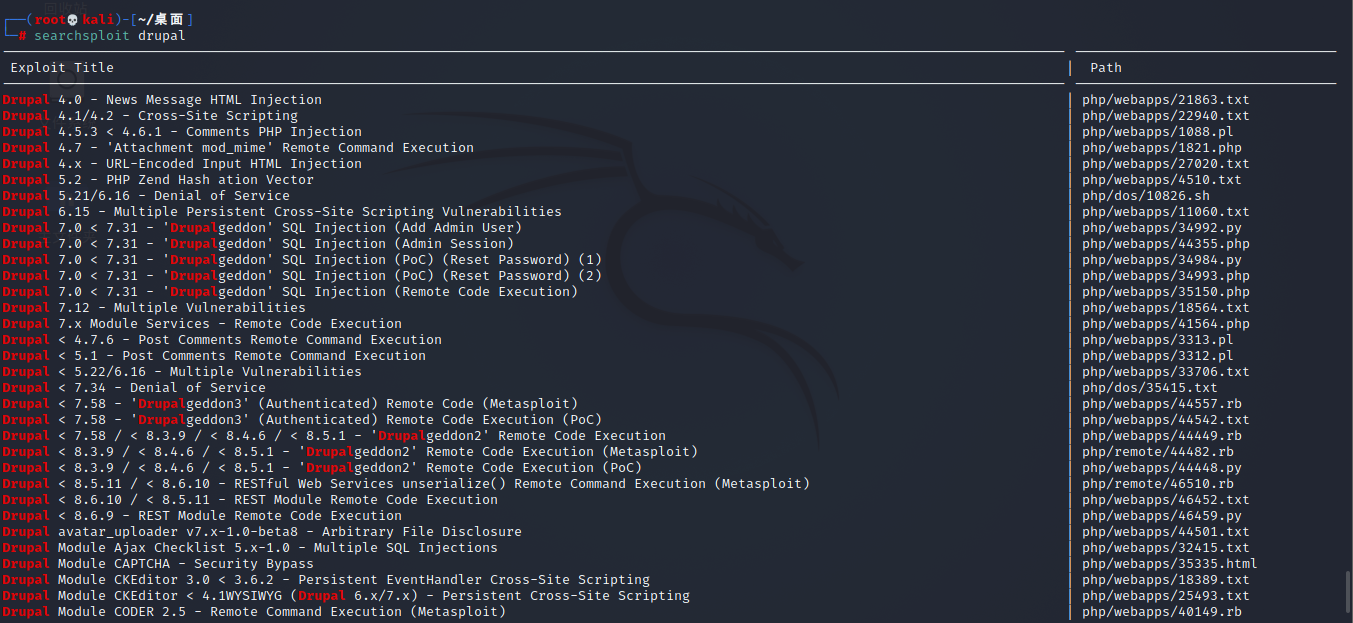Select the path php/webapps/18564.txt
The image size is (1353, 623).
(1166, 308)
